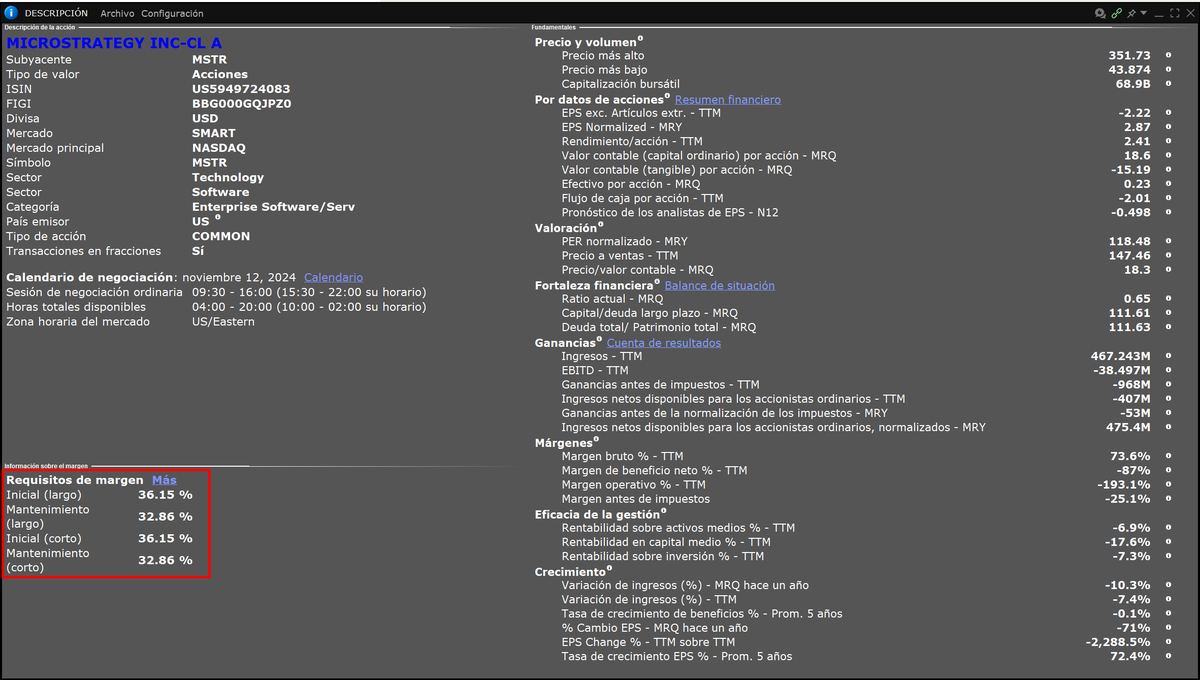This screenshot has height=680, width=1200.
Task: Click Sesión de negociación ordinaria hours text
Action: 309,292
